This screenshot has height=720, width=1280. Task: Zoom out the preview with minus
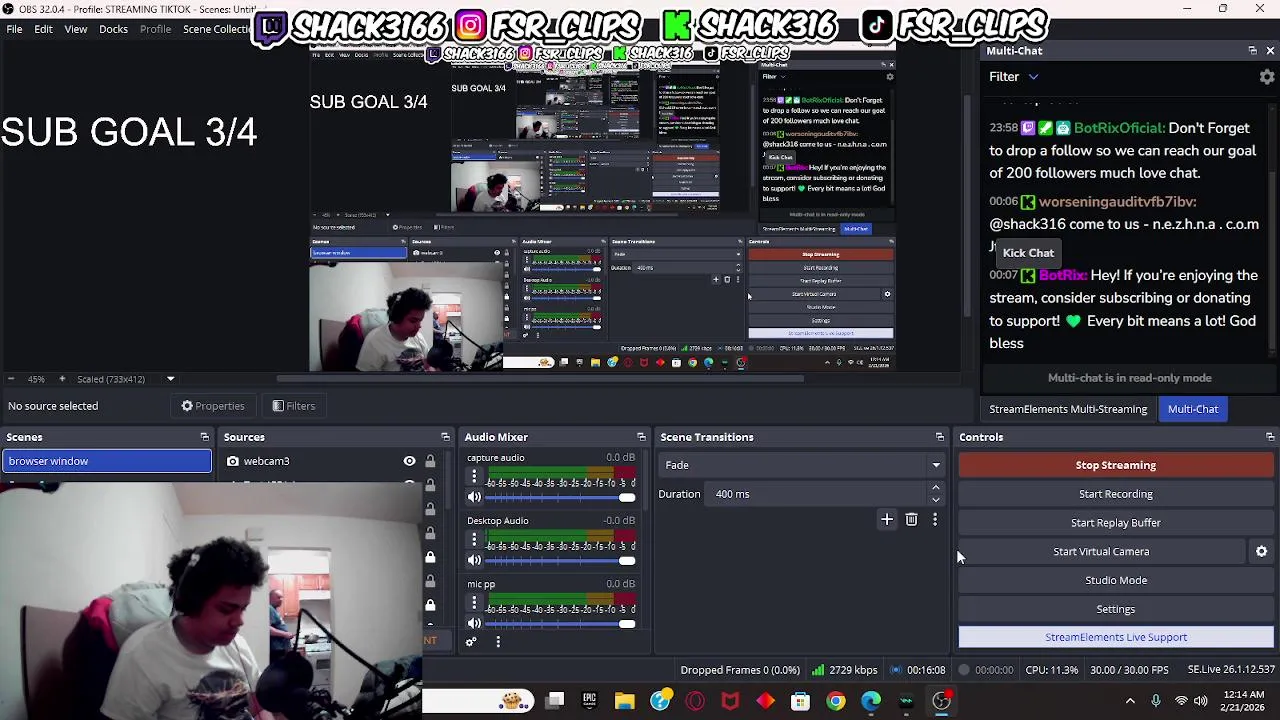point(11,379)
